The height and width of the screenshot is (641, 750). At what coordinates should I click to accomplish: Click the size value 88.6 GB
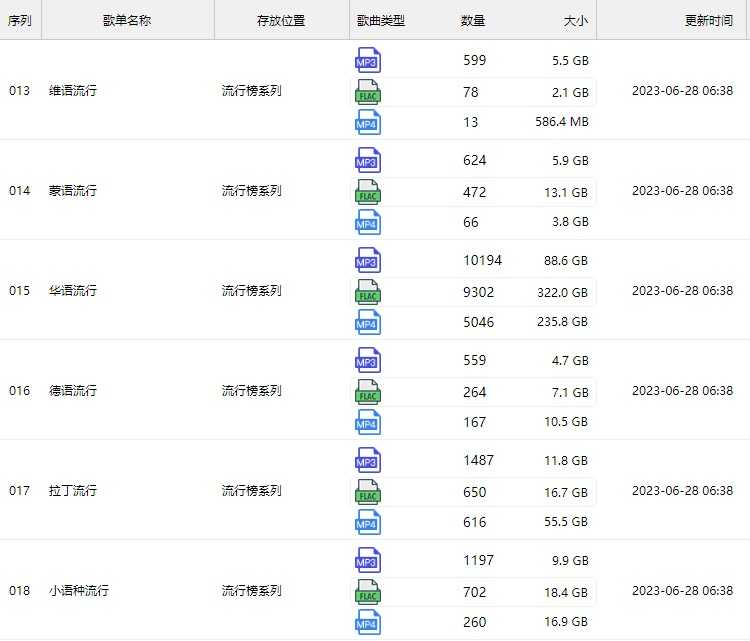[566, 261]
